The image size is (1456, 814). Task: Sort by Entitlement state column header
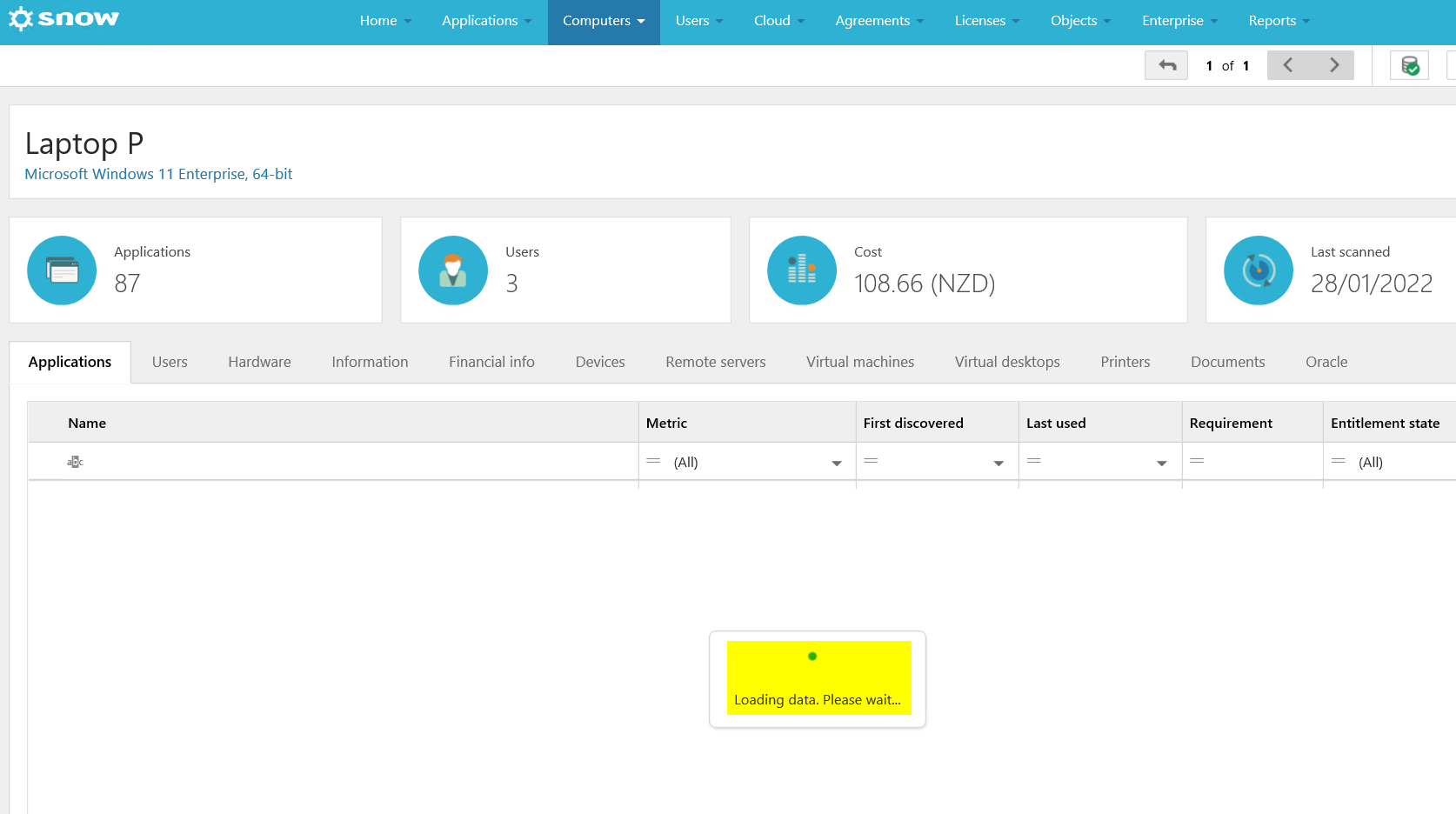click(1390, 423)
